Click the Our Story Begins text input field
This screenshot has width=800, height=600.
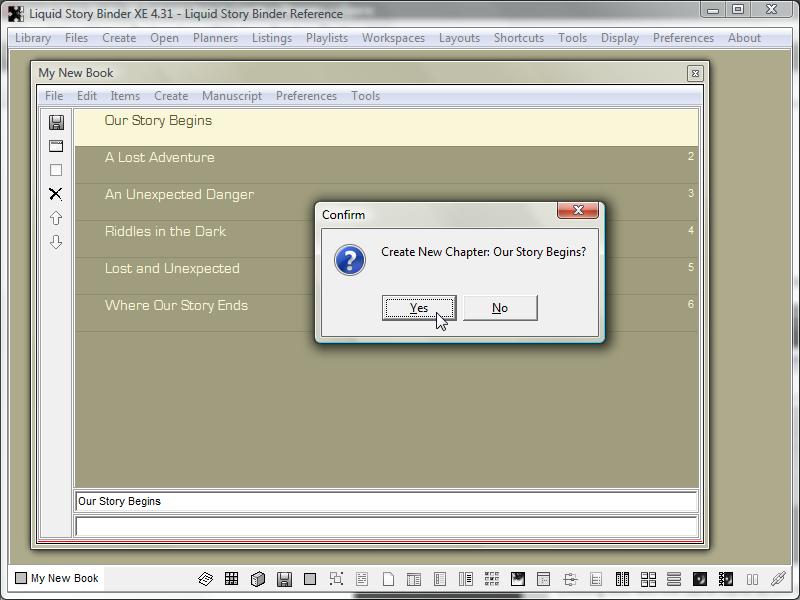click(386, 502)
